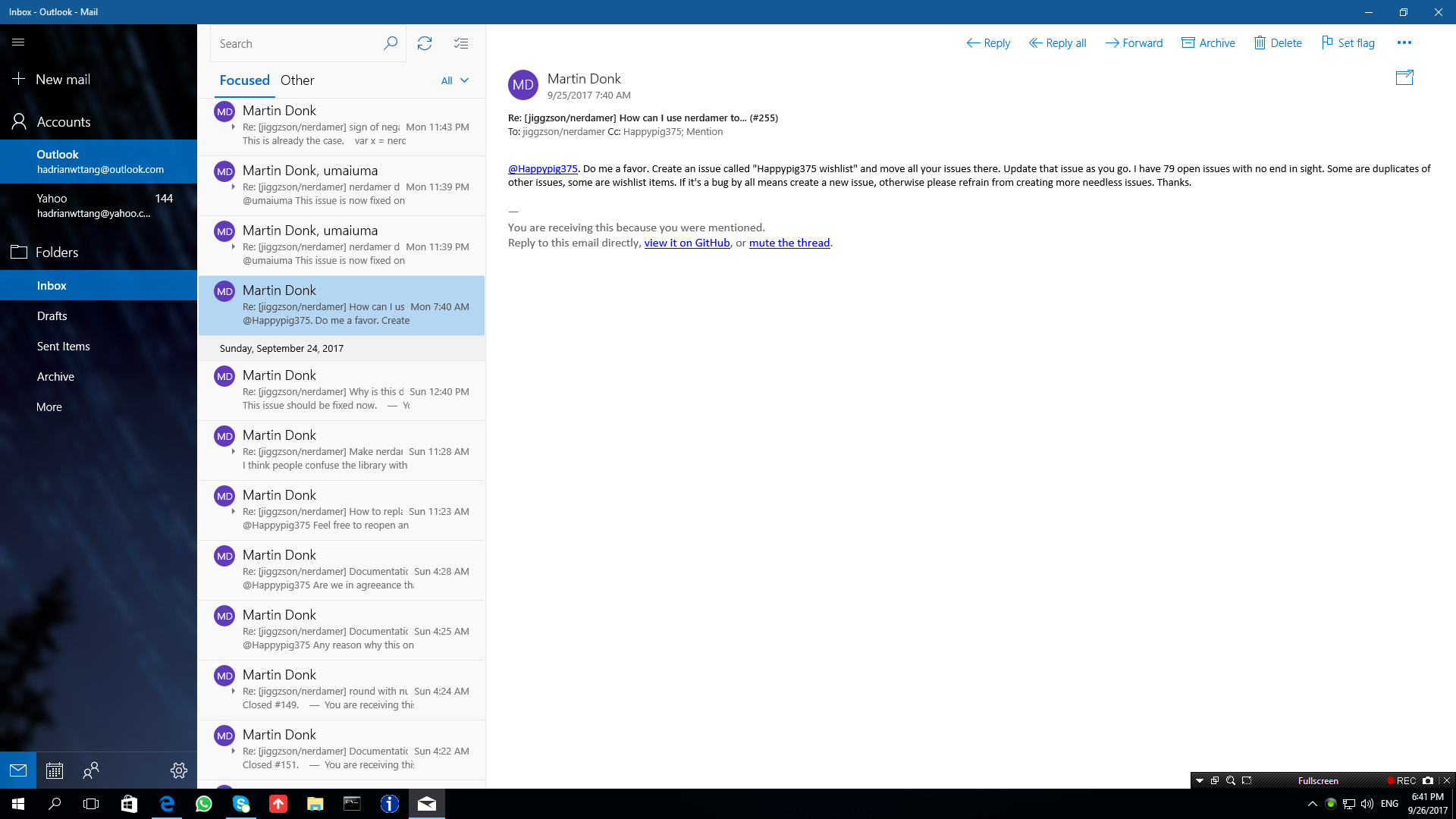Open the more actions ellipsis menu
Screen dimensions: 1456x819
click(x=1404, y=43)
